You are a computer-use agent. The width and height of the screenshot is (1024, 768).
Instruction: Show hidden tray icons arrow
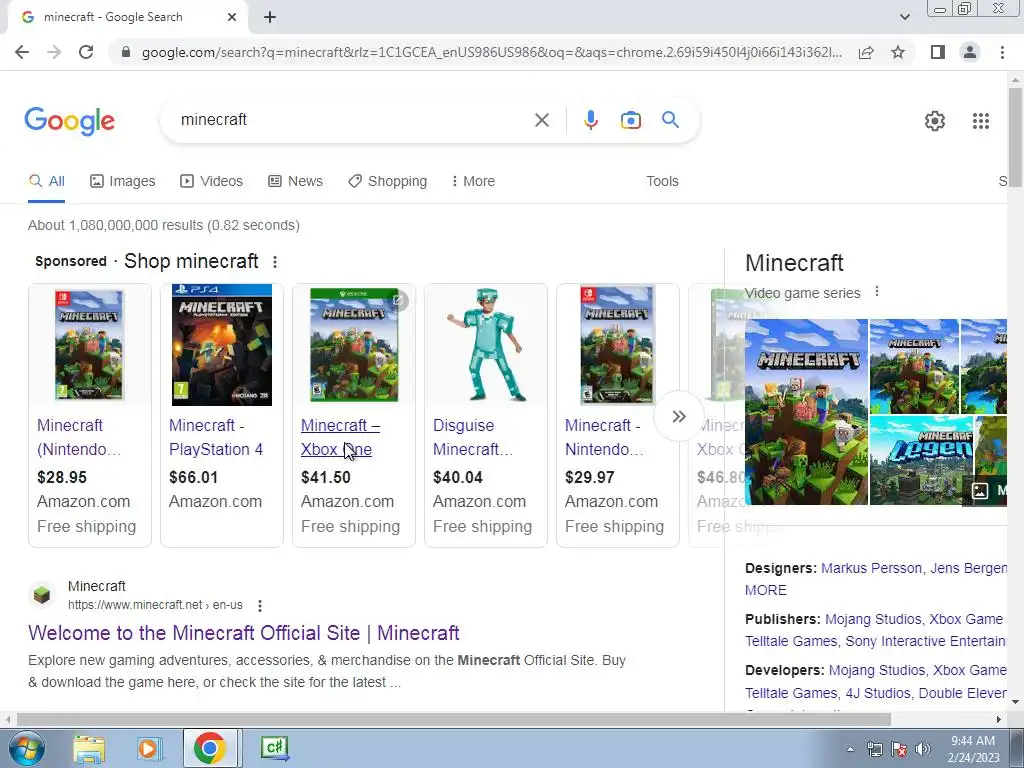(850, 749)
